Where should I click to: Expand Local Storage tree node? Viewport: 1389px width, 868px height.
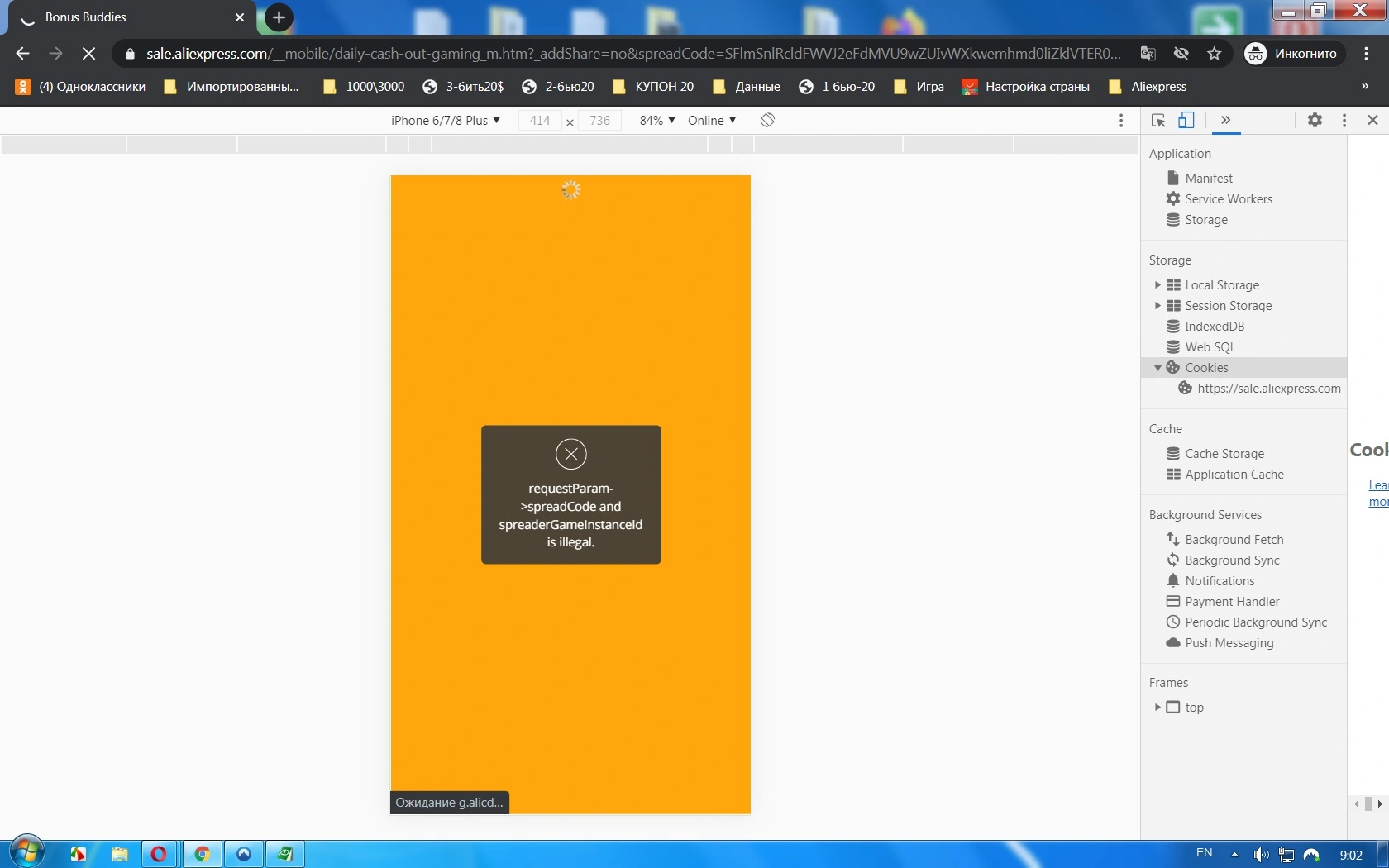pyautogui.click(x=1157, y=285)
